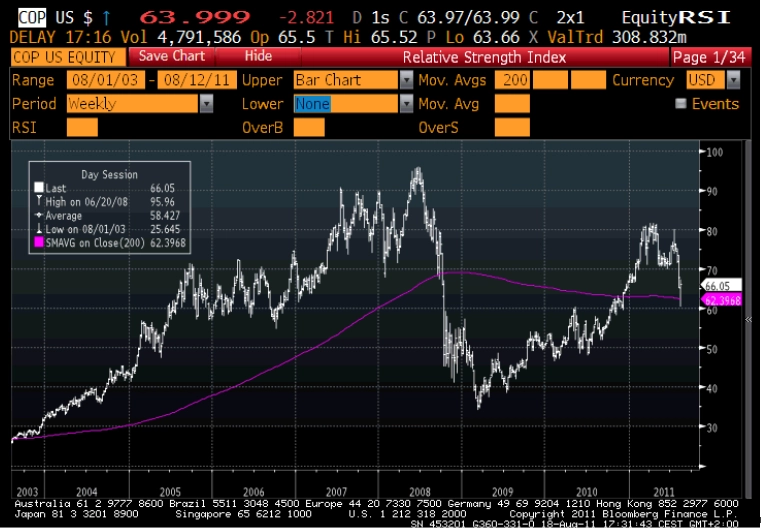Open Page 1/34 navigation tab
The width and height of the screenshot is (761, 529).
coord(709,57)
